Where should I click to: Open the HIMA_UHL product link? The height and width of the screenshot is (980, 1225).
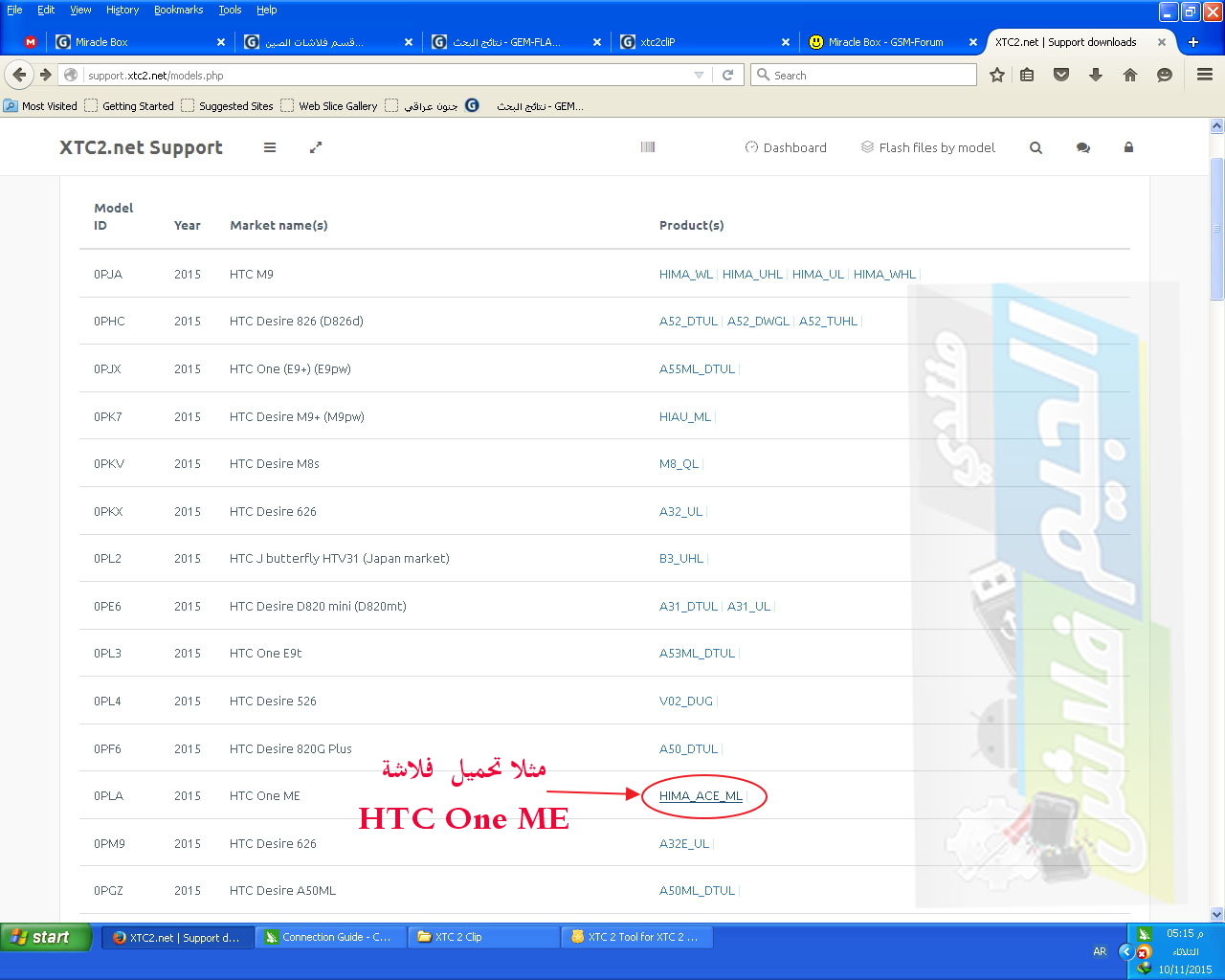[752, 274]
